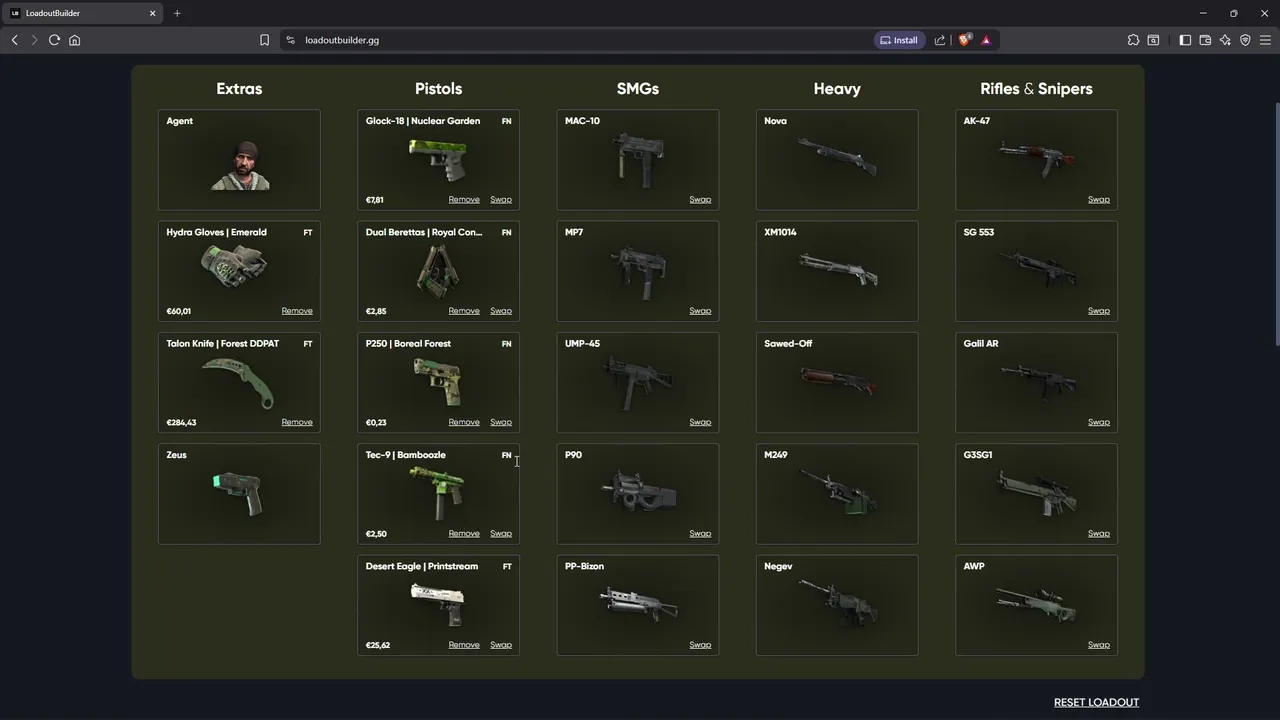Swap the MAC-10 skin
The height and width of the screenshot is (720, 1280).
[x=700, y=200]
